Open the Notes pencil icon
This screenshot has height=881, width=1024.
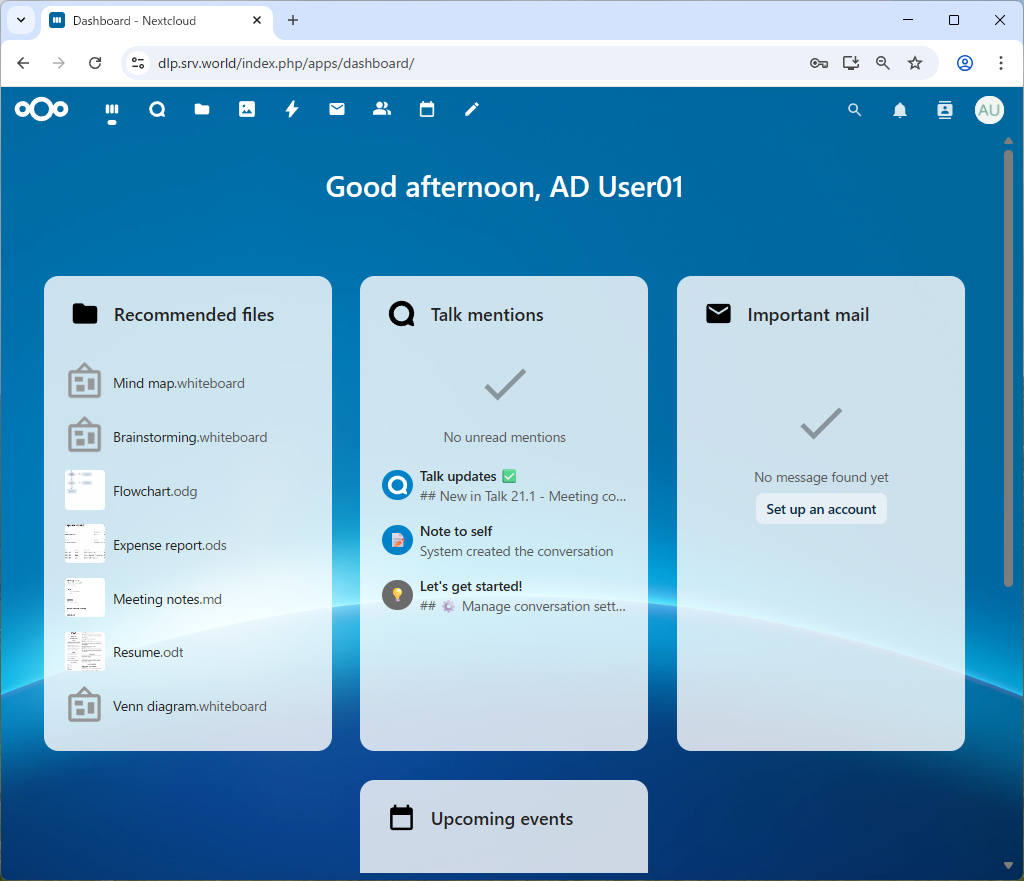472,110
